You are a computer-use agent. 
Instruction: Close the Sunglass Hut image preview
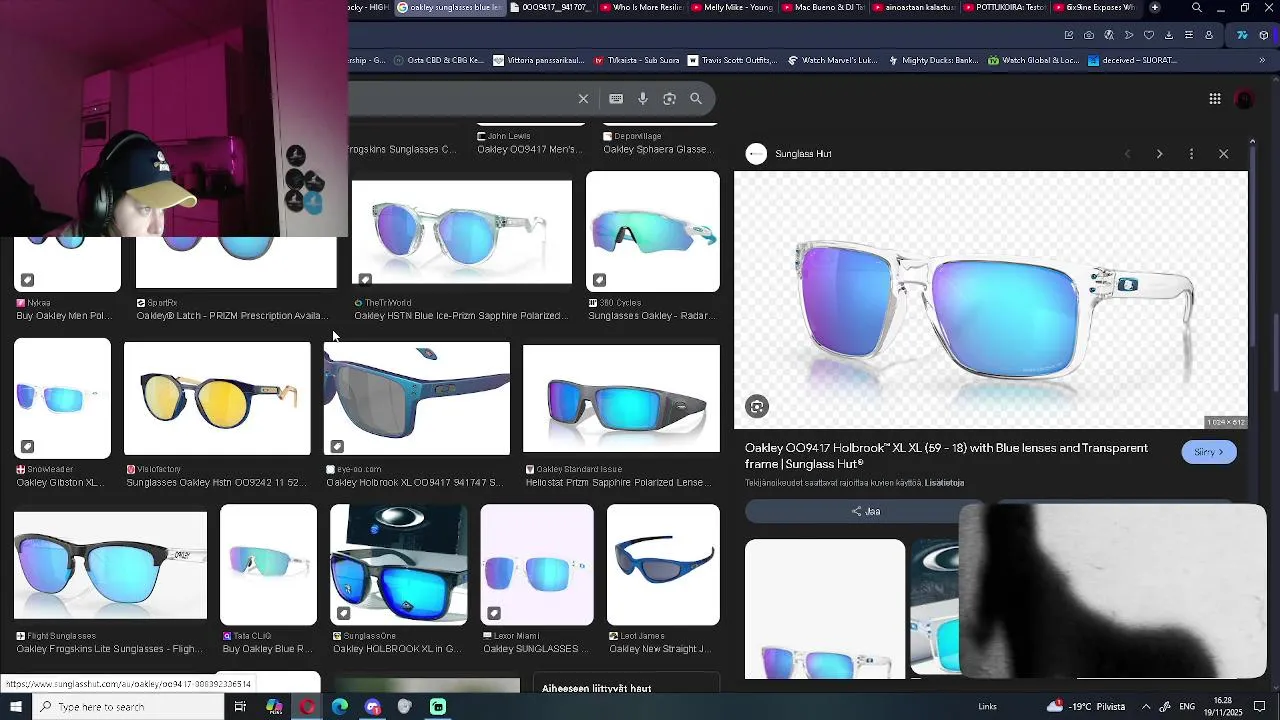1223,154
